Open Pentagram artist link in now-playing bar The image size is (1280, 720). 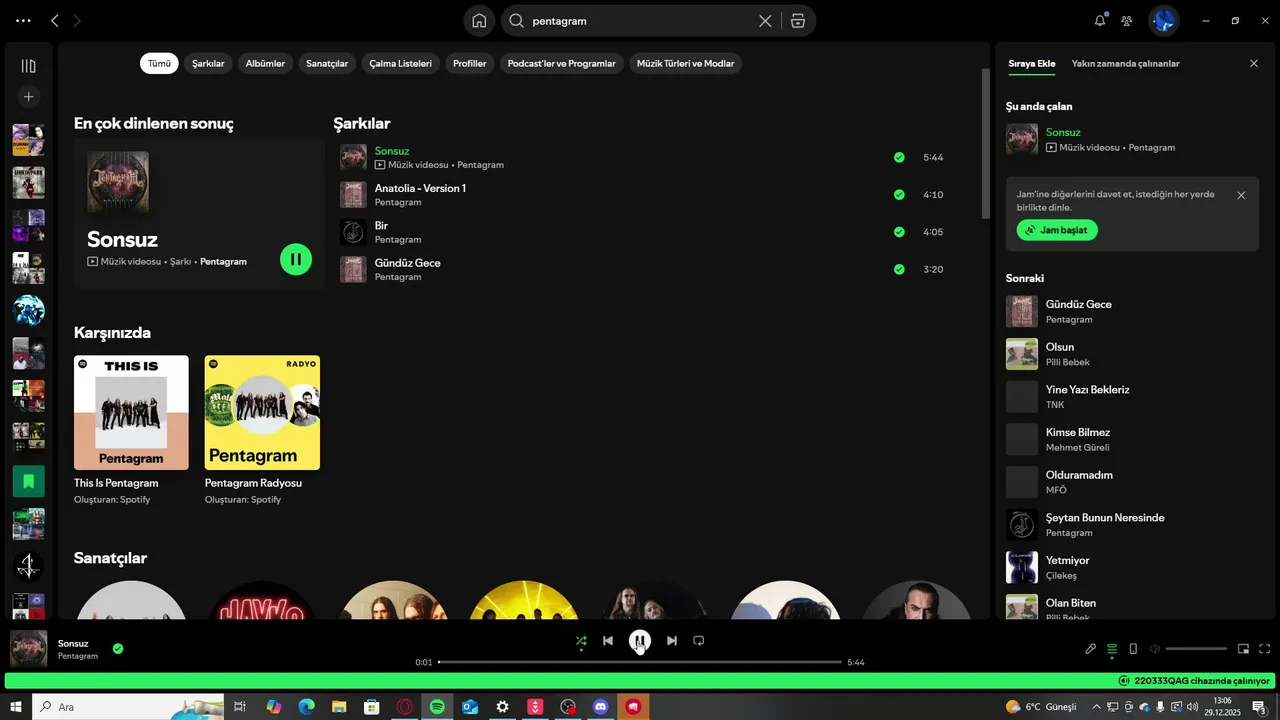coord(78,656)
